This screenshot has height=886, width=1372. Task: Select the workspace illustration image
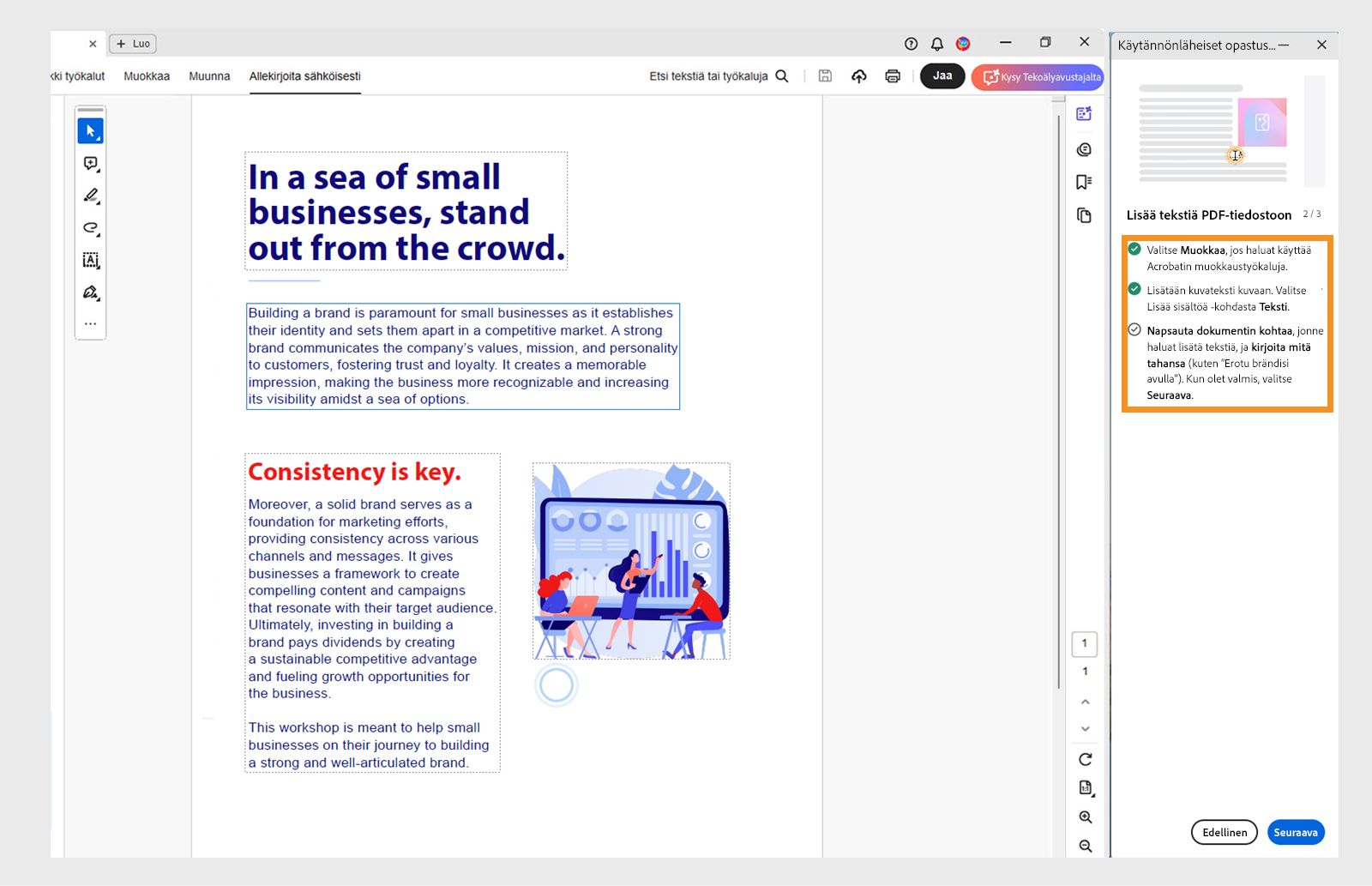[631, 561]
